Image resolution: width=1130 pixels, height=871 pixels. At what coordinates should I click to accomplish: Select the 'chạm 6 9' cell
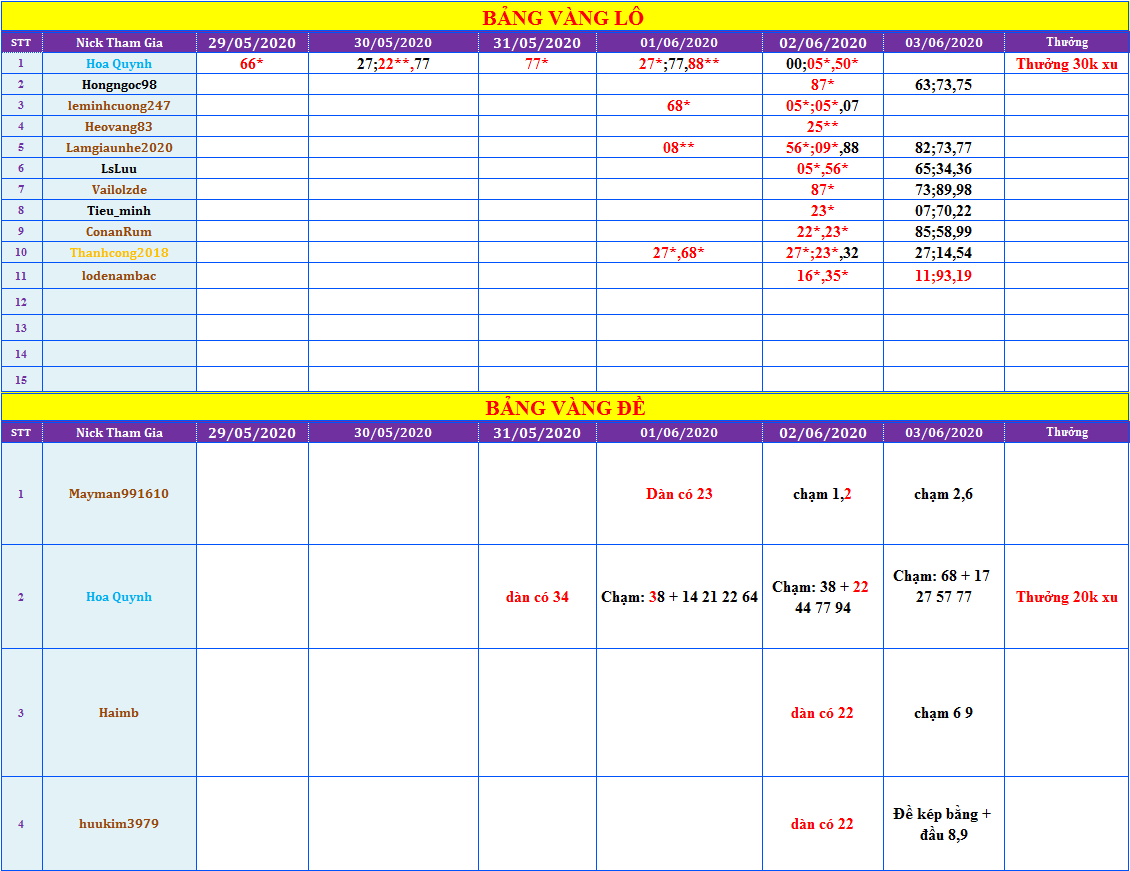point(943,713)
